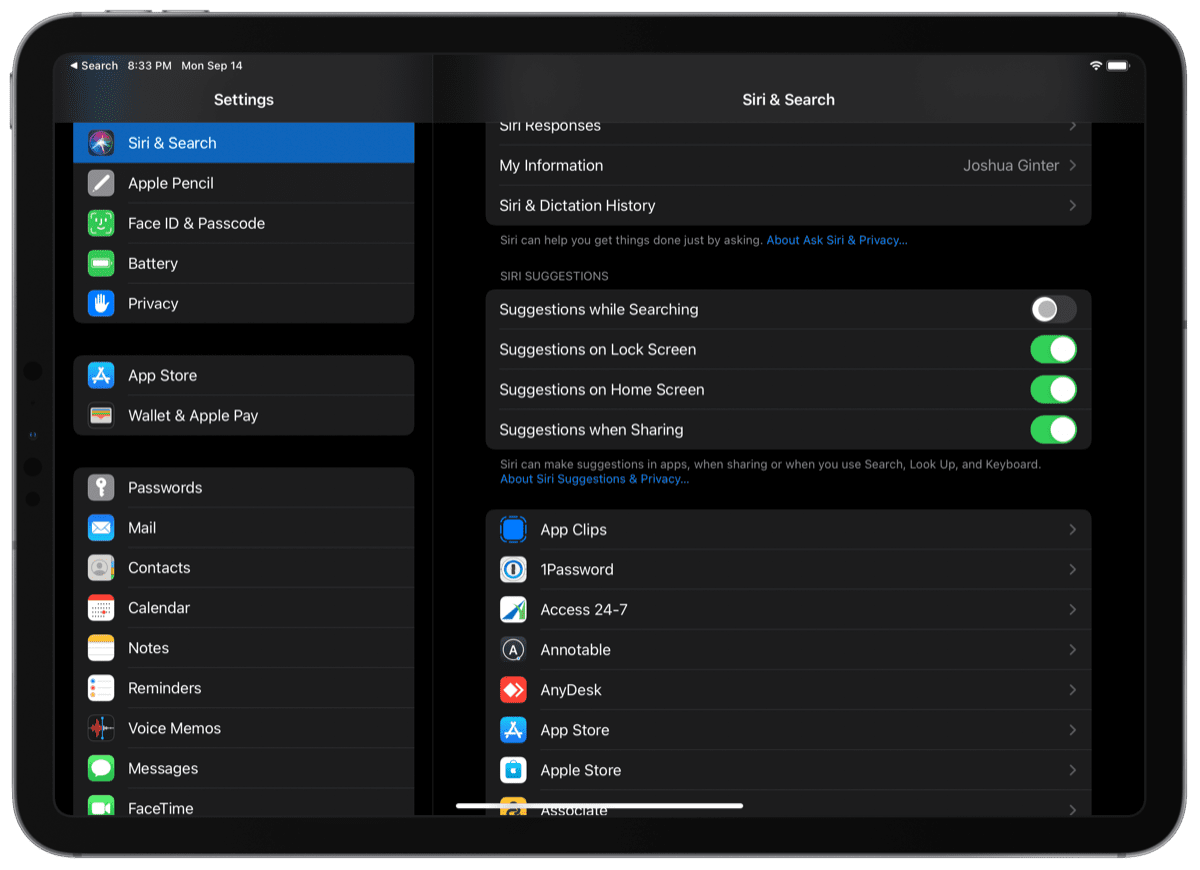
Task: Click the Reminders icon in sidebar
Action: coord(101,688)
